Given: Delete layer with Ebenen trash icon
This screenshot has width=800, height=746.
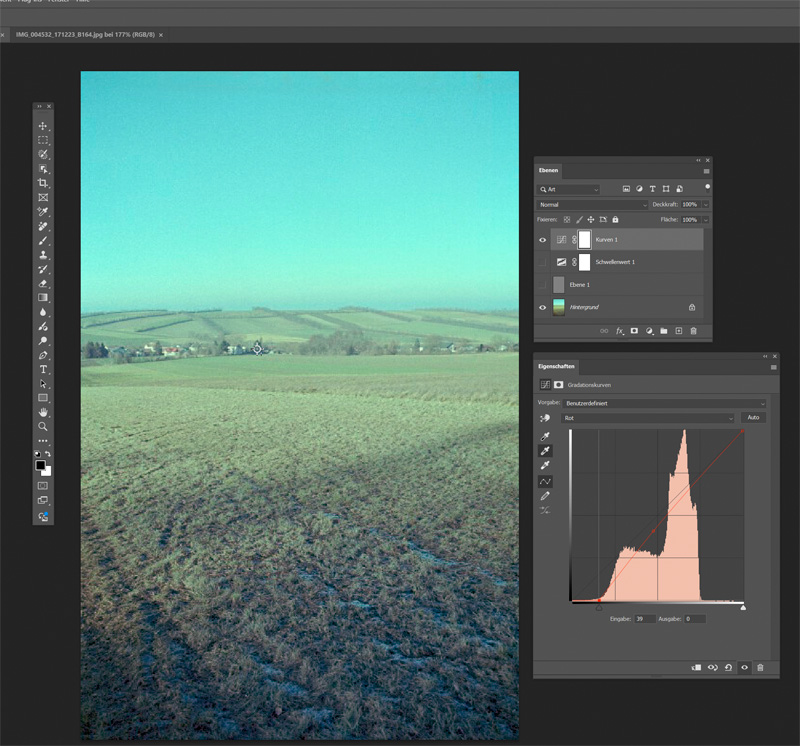Looking at the screenshot, I should point(693,331).
